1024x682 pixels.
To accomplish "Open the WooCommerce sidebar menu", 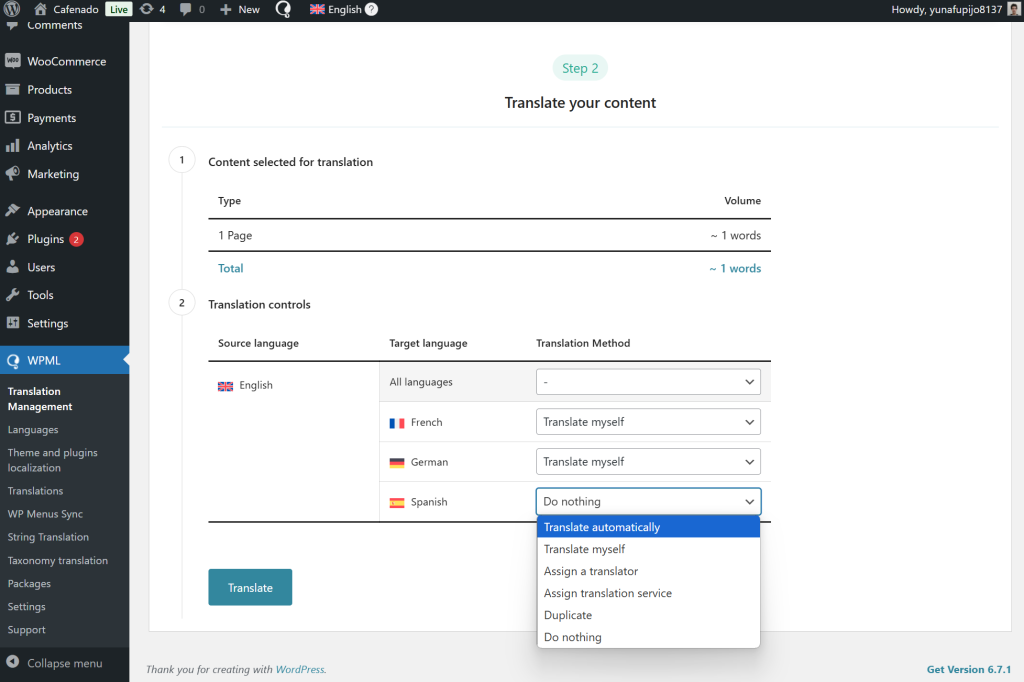I will click(67, 61).
